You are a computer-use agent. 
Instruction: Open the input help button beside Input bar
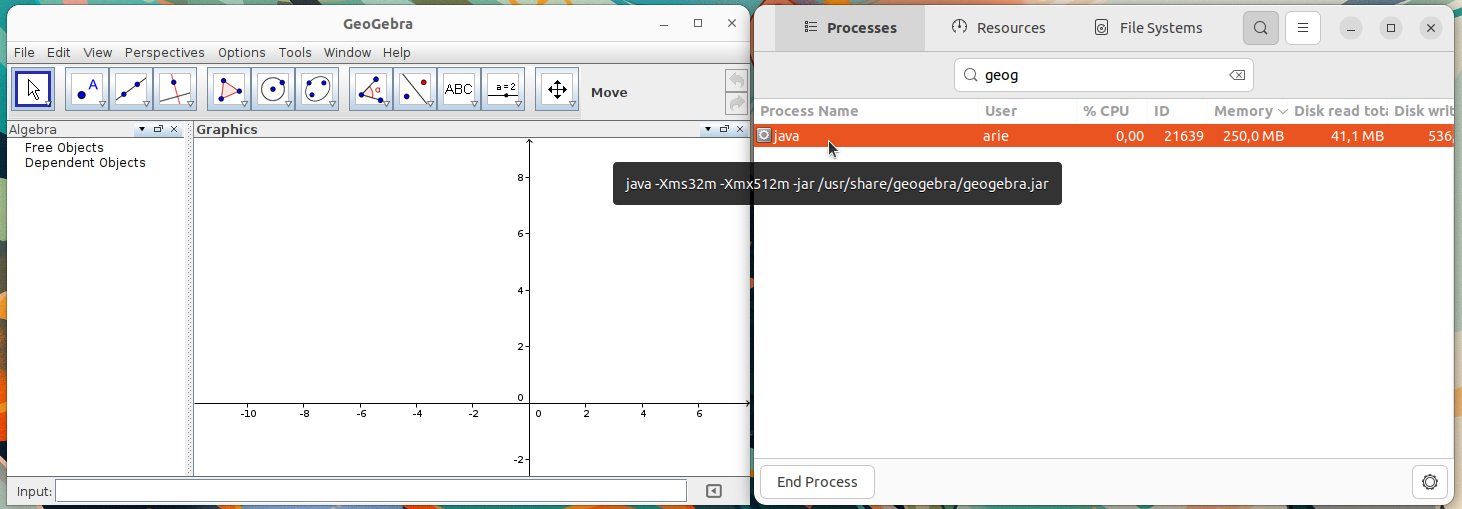(713, 491)
